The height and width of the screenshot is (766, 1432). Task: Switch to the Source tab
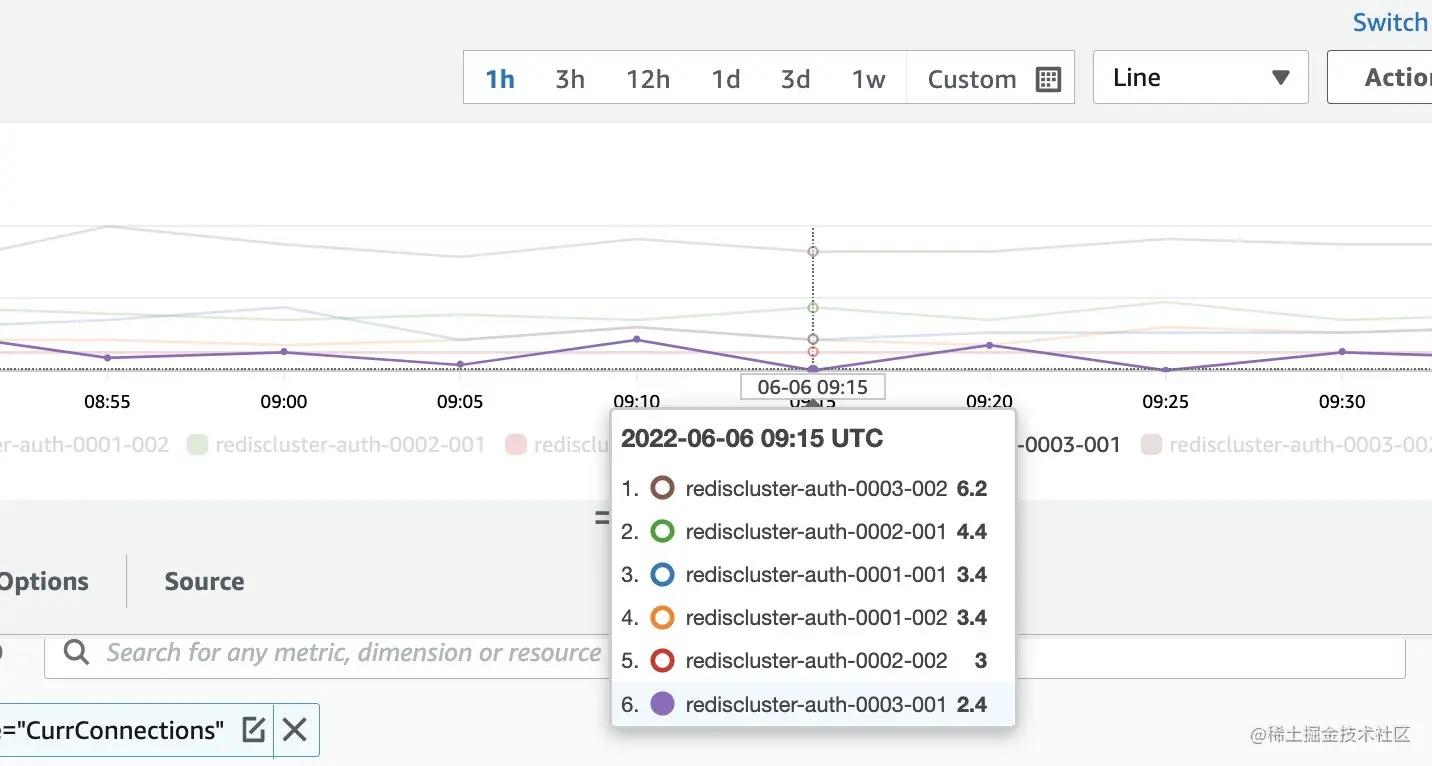click(x=204, y=581)
